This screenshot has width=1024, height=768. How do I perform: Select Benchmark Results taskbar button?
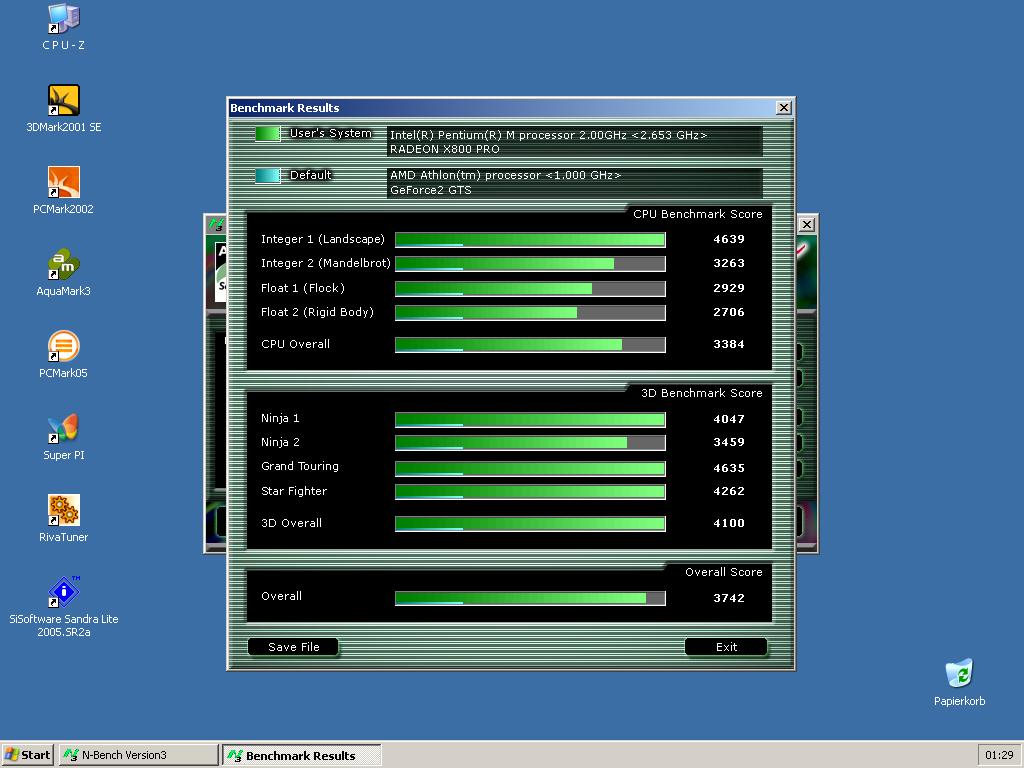tap(301, 755)
